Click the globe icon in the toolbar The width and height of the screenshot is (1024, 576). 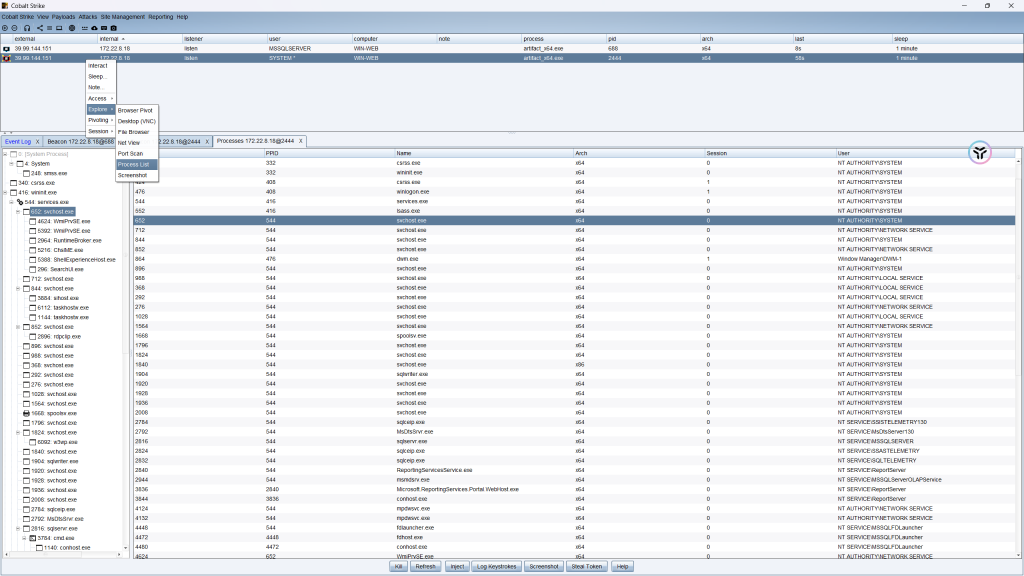(x=72, y=28)
